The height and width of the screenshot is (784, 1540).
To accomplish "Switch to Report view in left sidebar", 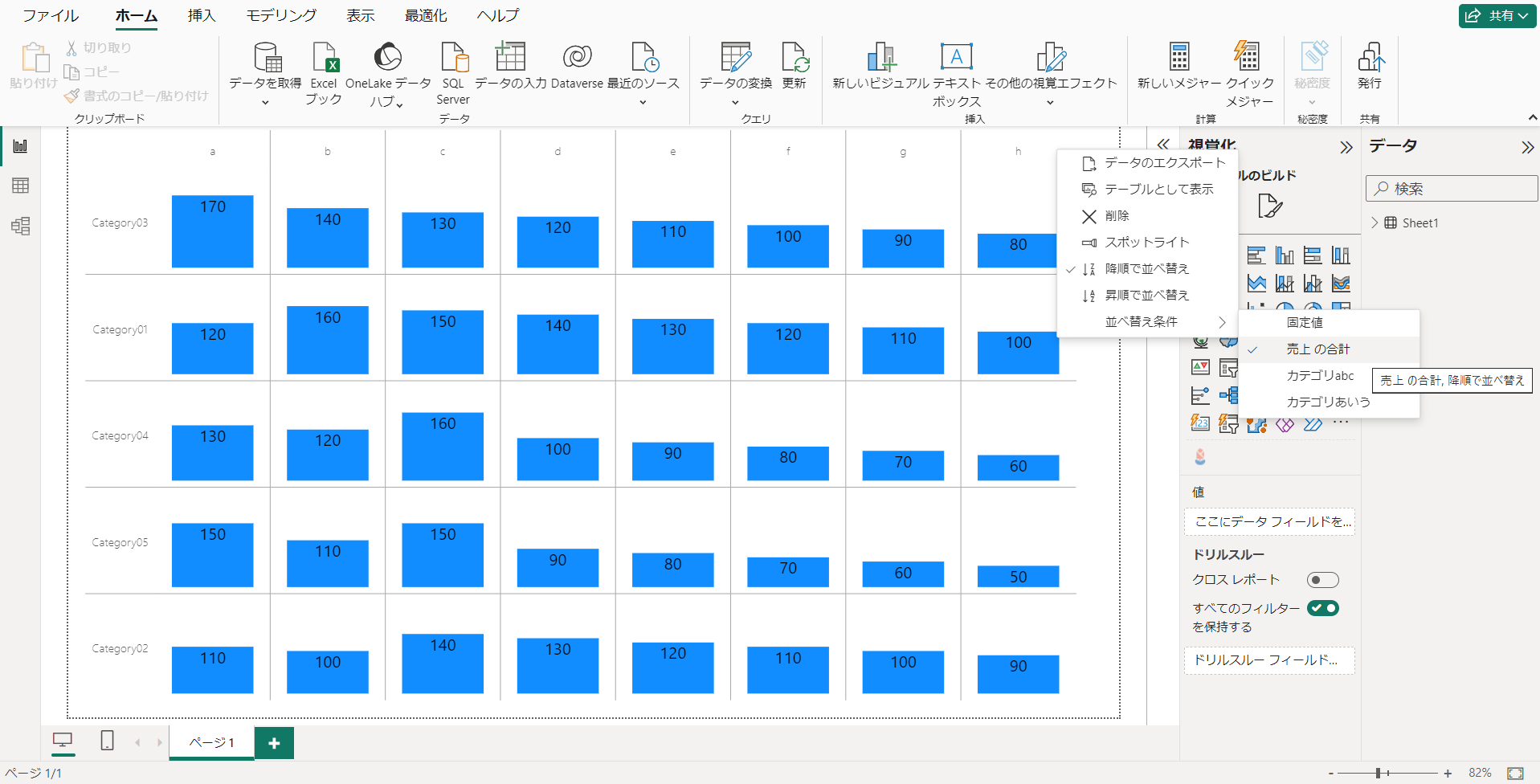I will pos(21,146).
